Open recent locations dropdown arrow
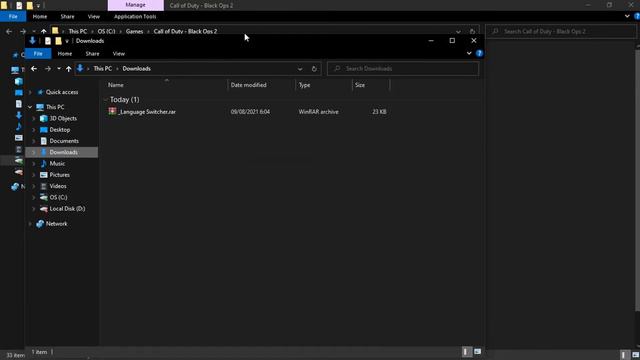 coord(59,69)
